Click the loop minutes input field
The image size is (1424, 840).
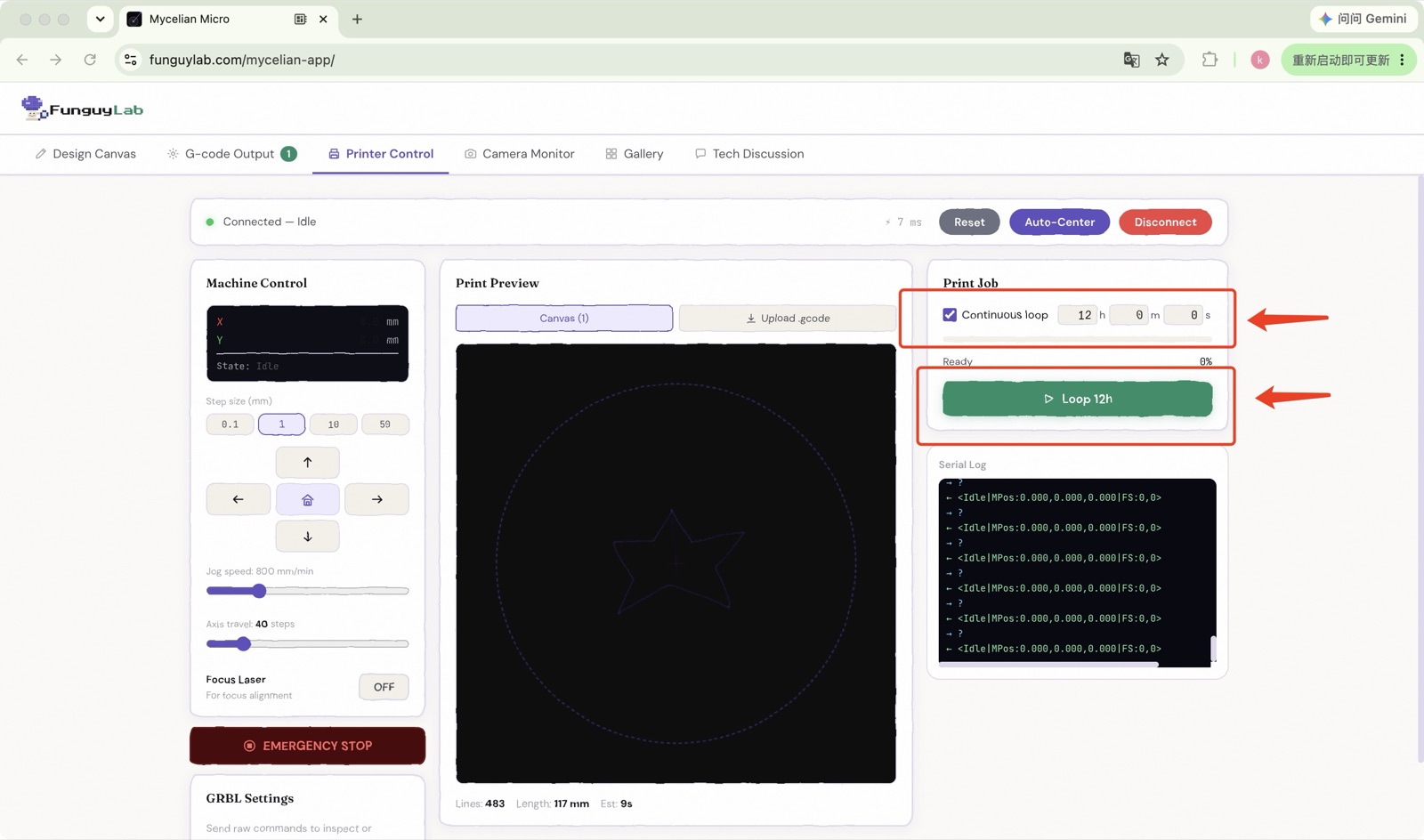[x=1129, y=315]
